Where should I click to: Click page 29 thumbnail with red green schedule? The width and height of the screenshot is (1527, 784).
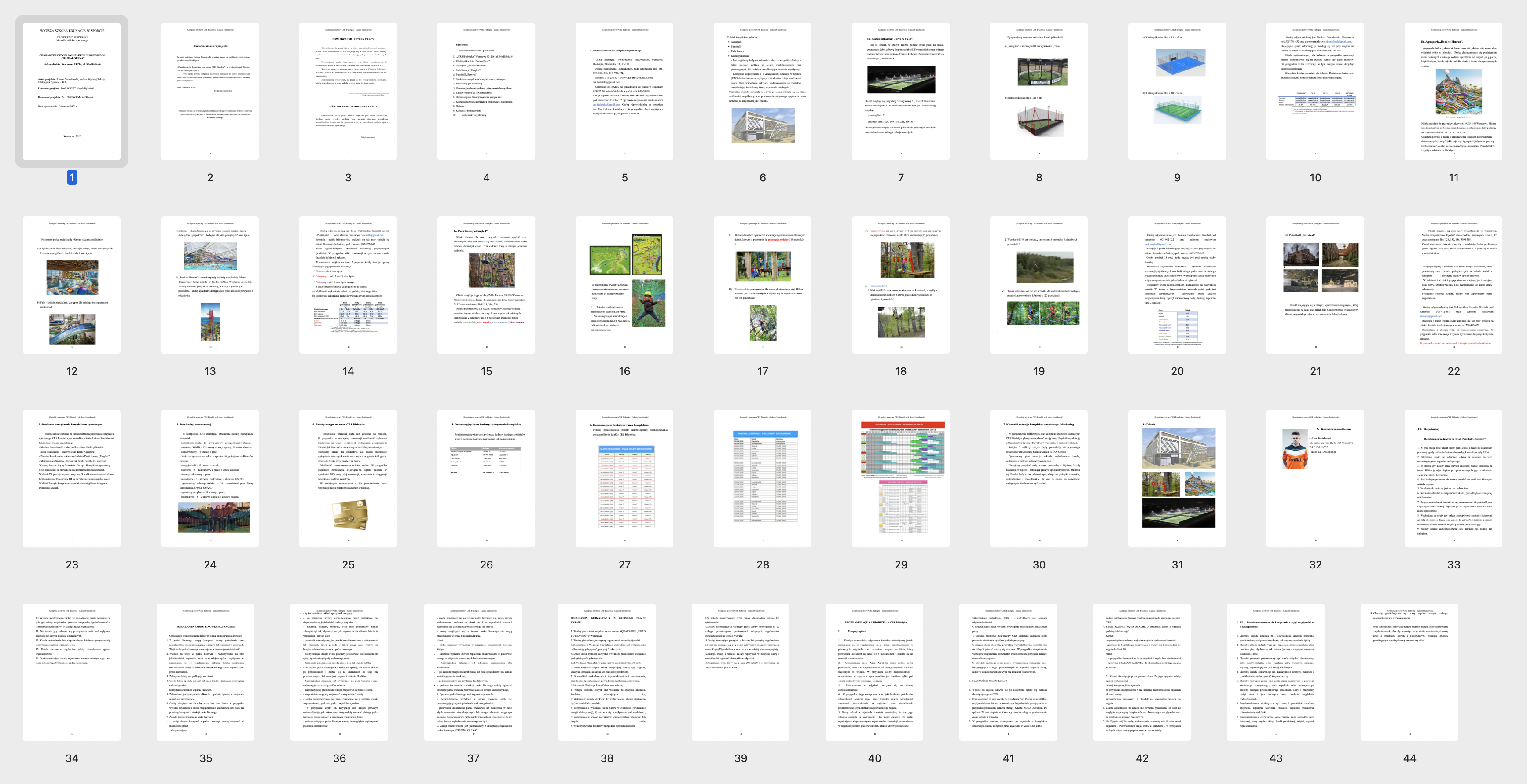click(x=900, y=478)
